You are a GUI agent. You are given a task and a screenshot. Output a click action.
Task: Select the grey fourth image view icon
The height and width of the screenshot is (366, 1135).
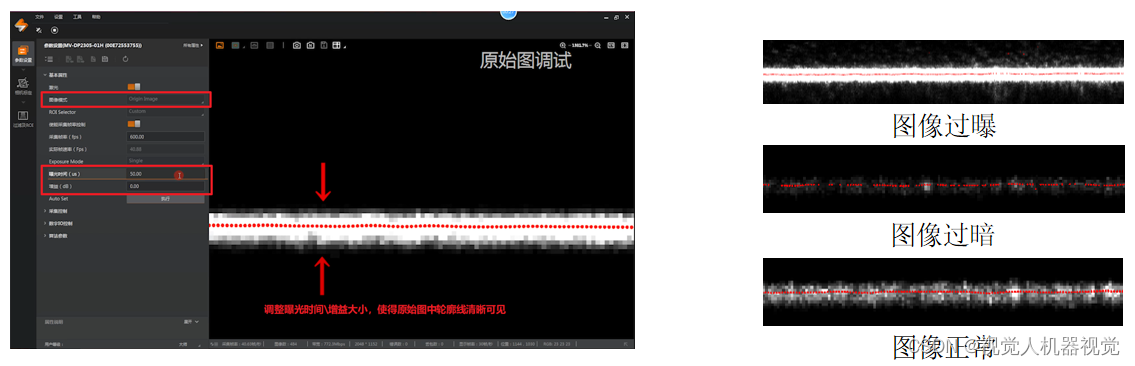(x=270, y=45)
